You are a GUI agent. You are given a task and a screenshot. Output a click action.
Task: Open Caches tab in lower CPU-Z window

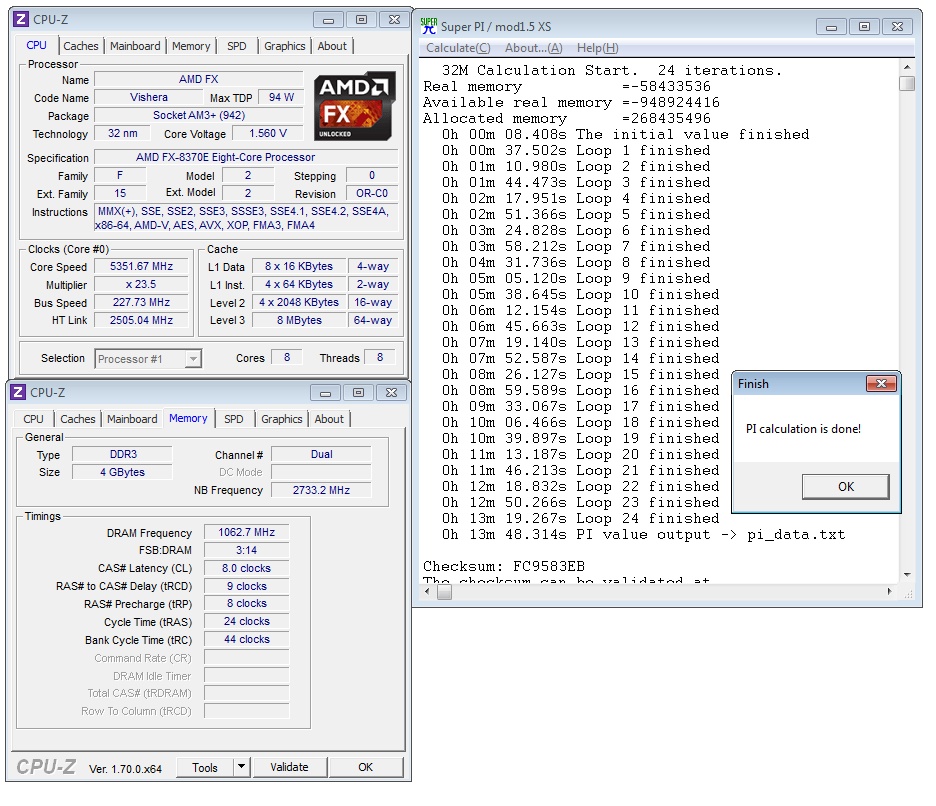point(78,419)
